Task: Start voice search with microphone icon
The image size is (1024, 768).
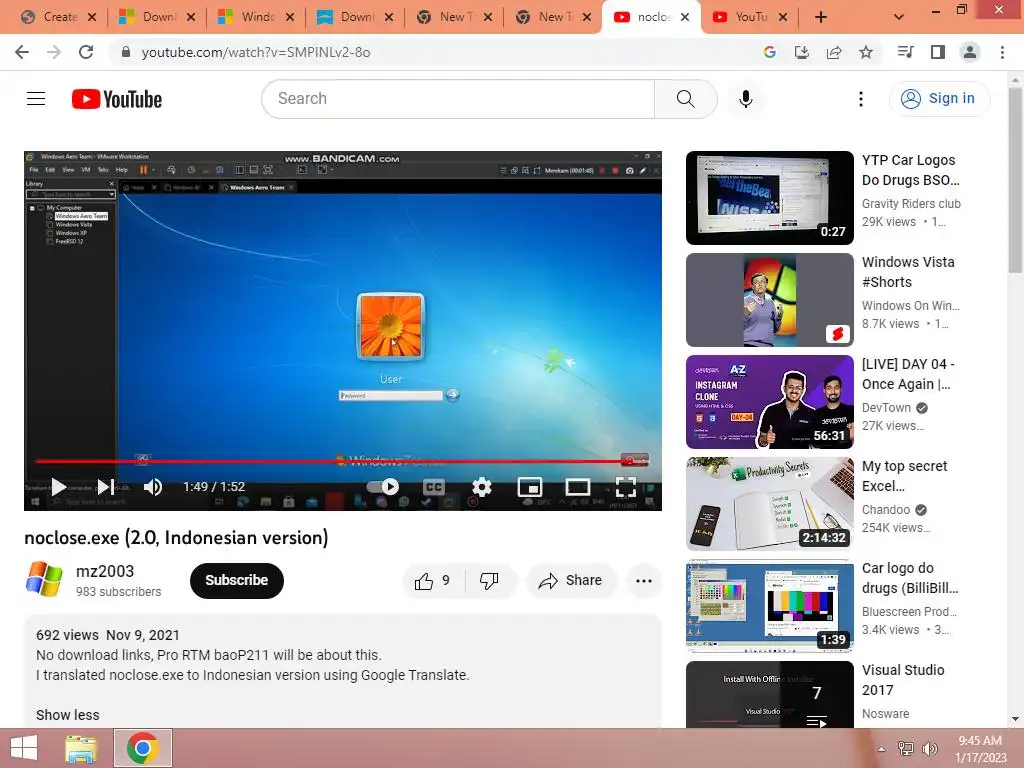Action: (745, 99)
